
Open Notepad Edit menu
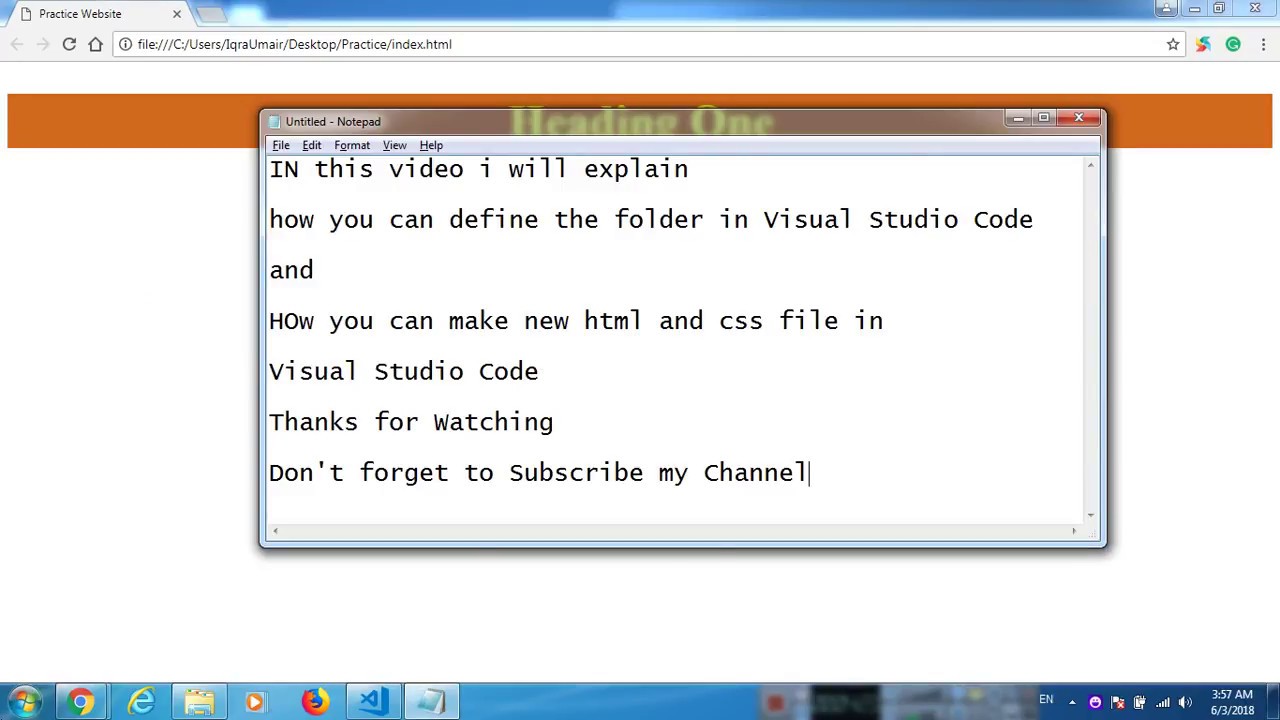[312, 145]
